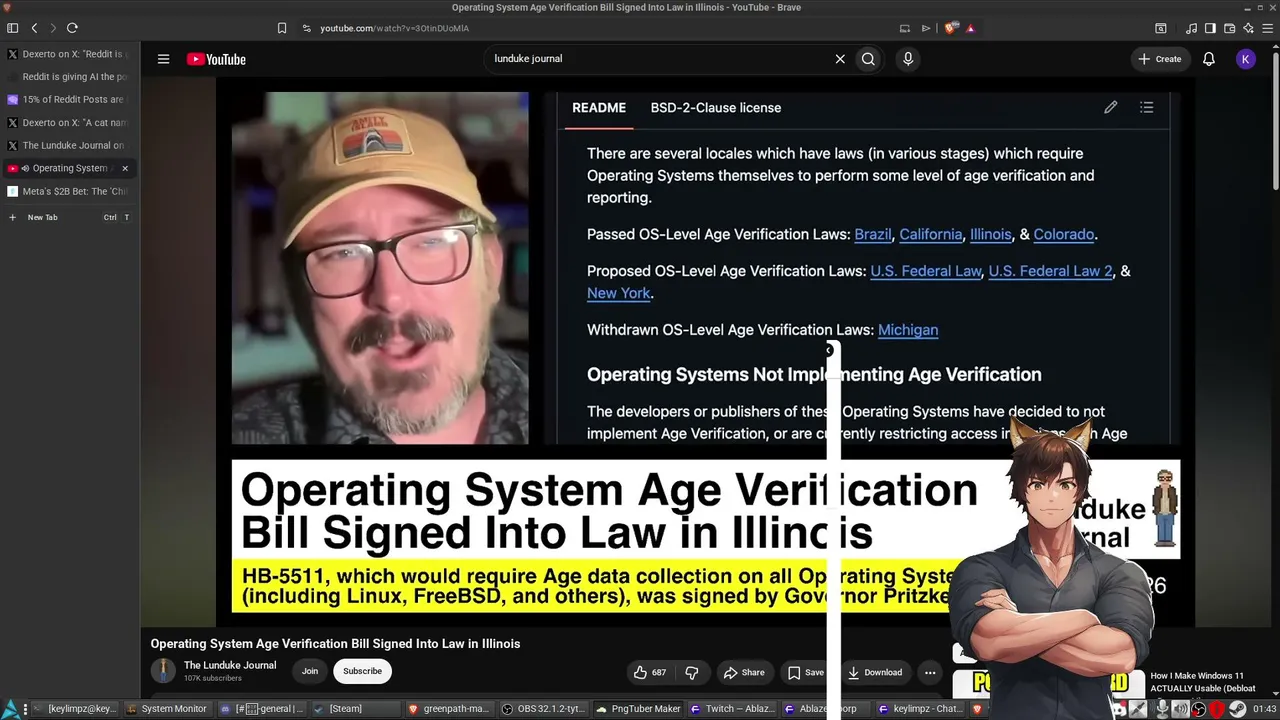Switch to the #general Discord window
This screenshot has height=720, width=1280.
262,709
